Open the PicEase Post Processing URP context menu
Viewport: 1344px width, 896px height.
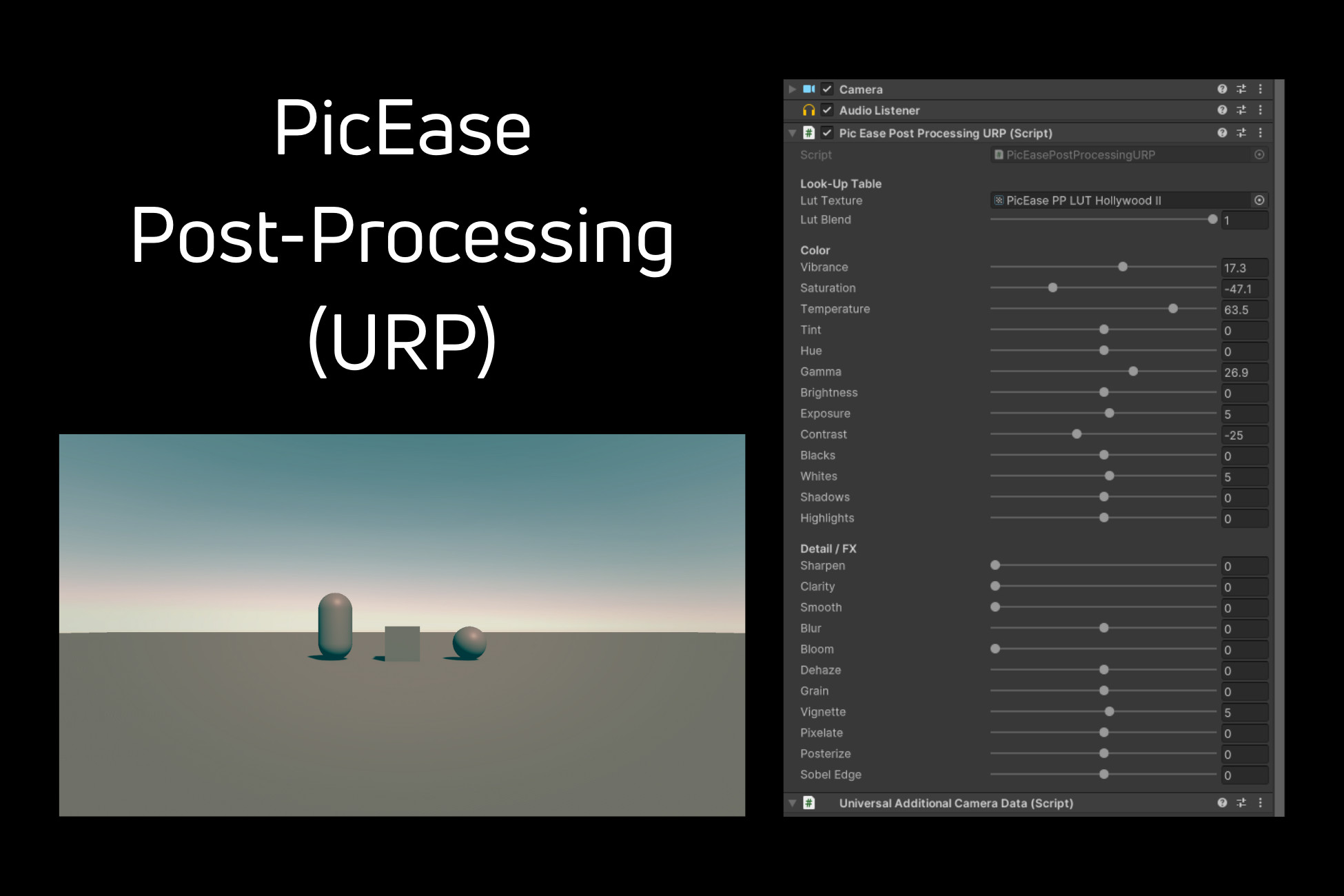pyautogui.click(x=1261, y=133)
